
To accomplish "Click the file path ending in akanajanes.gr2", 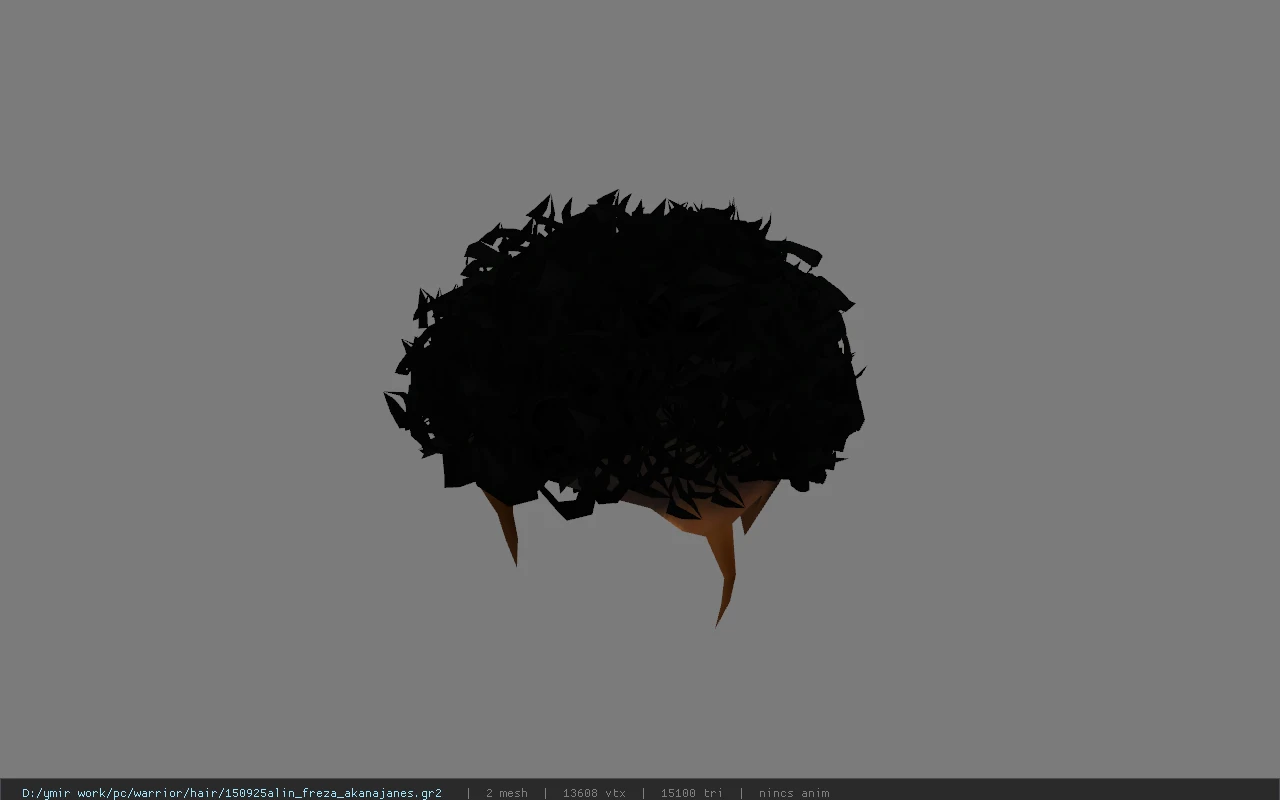I will tap(232, 793).
